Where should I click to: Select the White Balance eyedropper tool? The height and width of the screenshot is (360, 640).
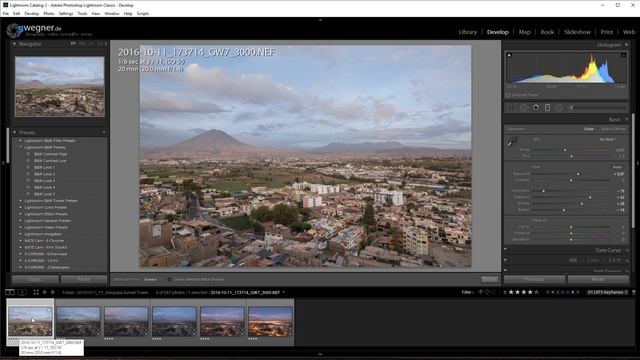click(x=512, y=142)
